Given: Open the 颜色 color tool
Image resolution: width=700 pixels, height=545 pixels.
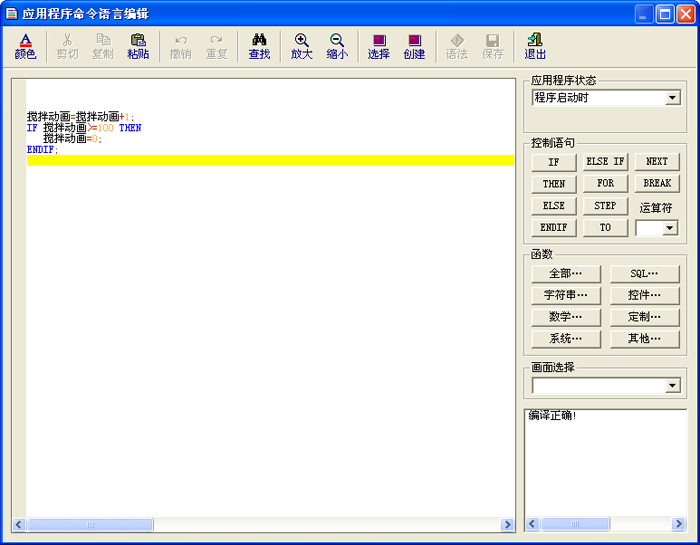Looking at the screenshot, I should click(x=25, y=46).
